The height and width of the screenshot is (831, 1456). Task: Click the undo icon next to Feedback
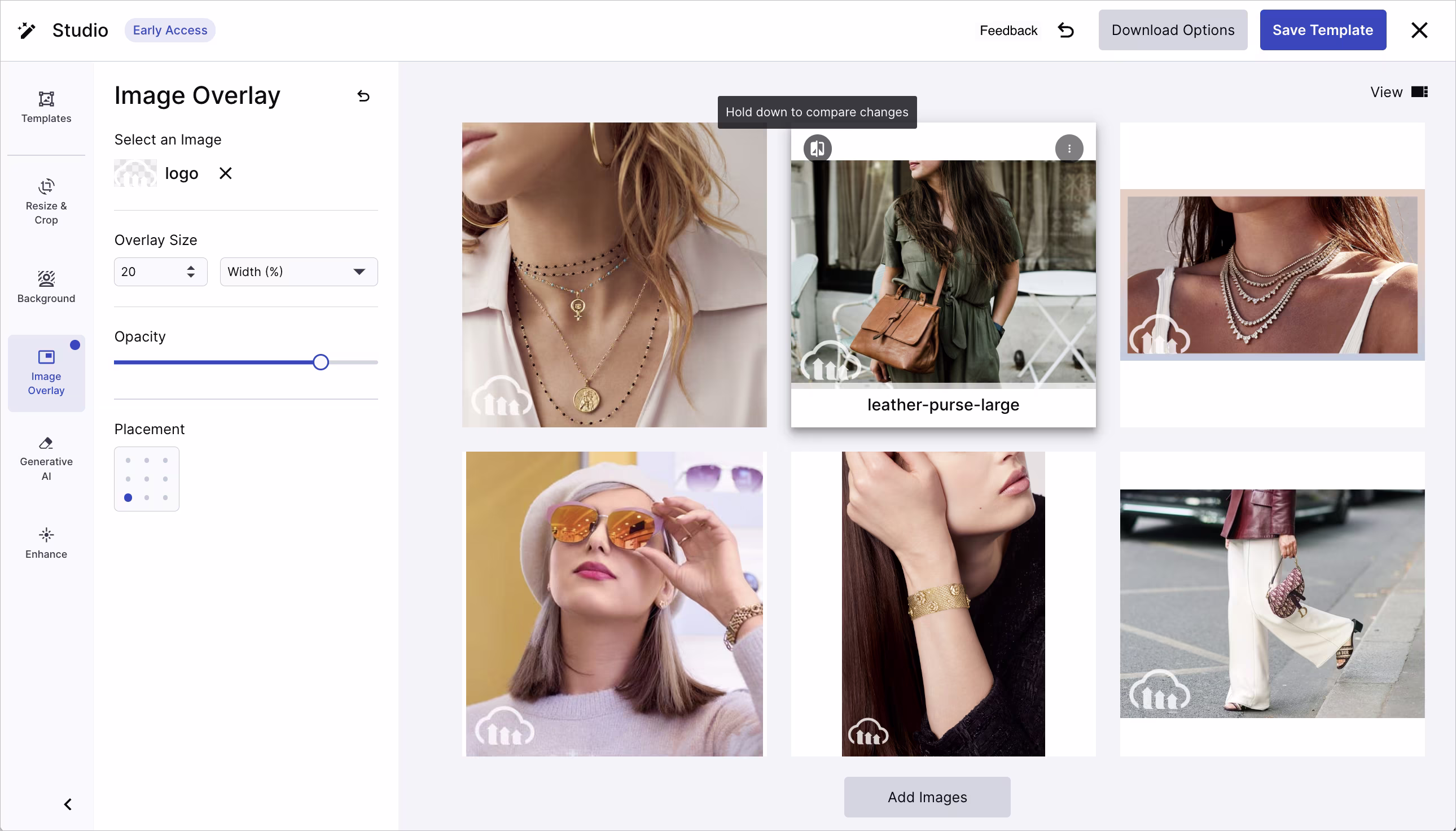1065,30
